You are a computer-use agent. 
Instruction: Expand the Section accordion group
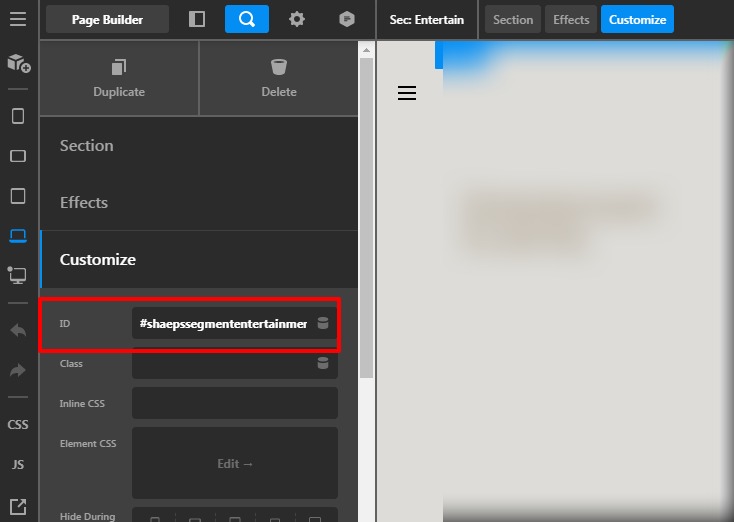click(x=198, y=145)
